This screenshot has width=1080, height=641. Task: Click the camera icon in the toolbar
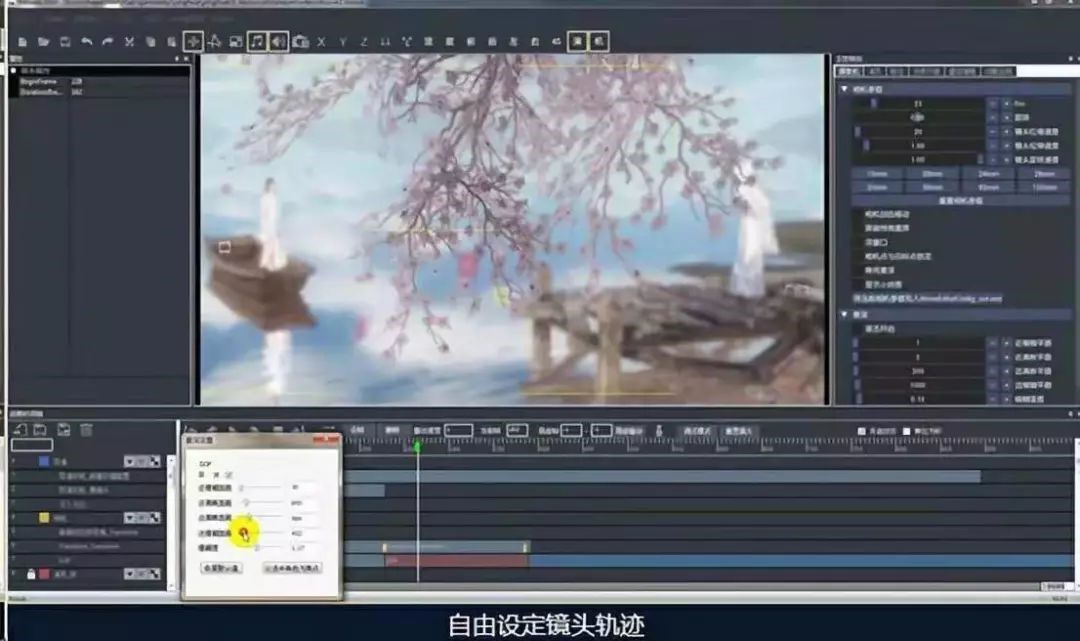tap(300, 41)
